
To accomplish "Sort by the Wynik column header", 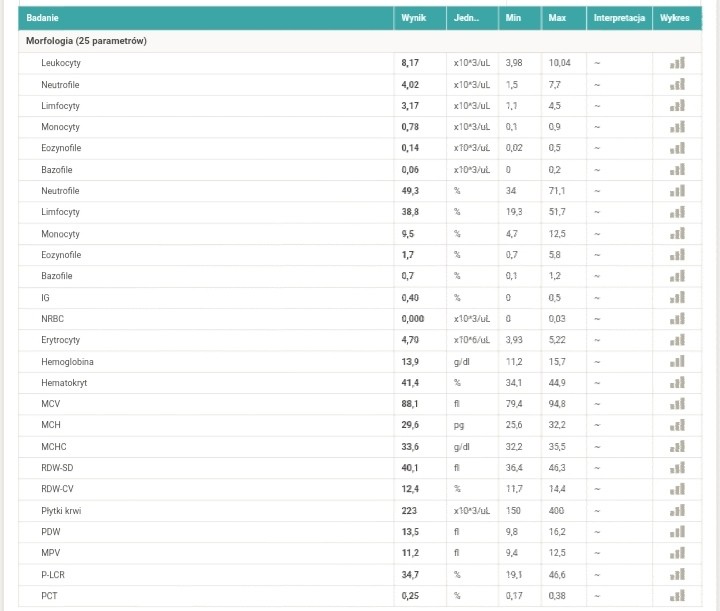I will [413, 18].
